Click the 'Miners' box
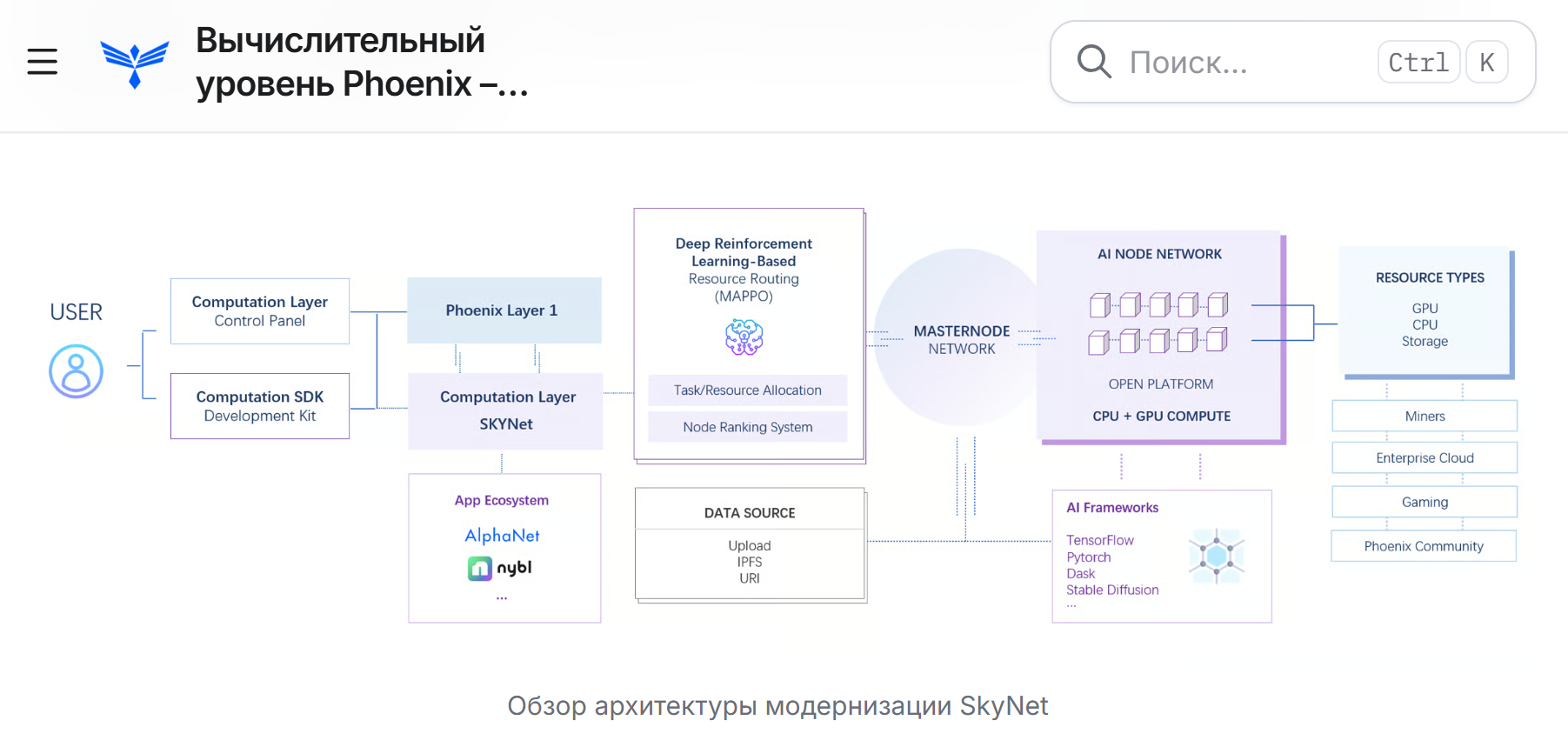The height and width of the screenshot is (747, 1568). 1425,417
